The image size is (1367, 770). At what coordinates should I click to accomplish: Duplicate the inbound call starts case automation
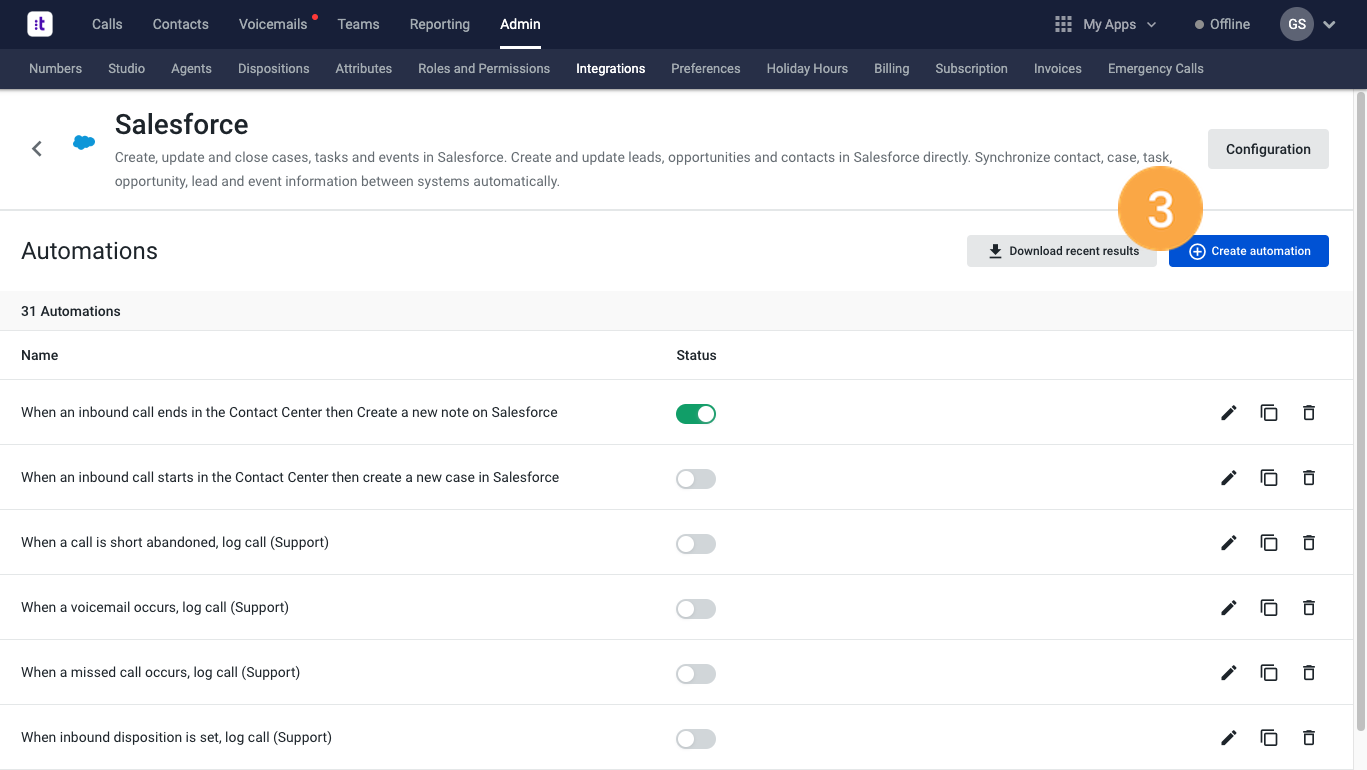coord(1269,478)
